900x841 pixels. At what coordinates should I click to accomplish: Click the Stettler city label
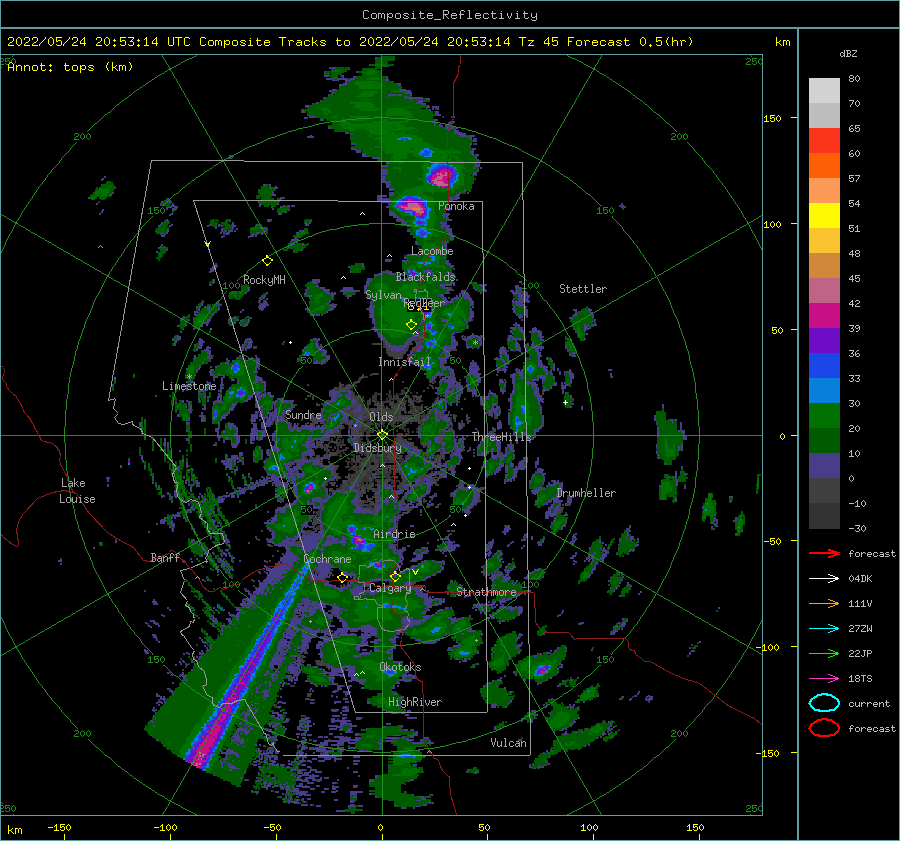583,289
